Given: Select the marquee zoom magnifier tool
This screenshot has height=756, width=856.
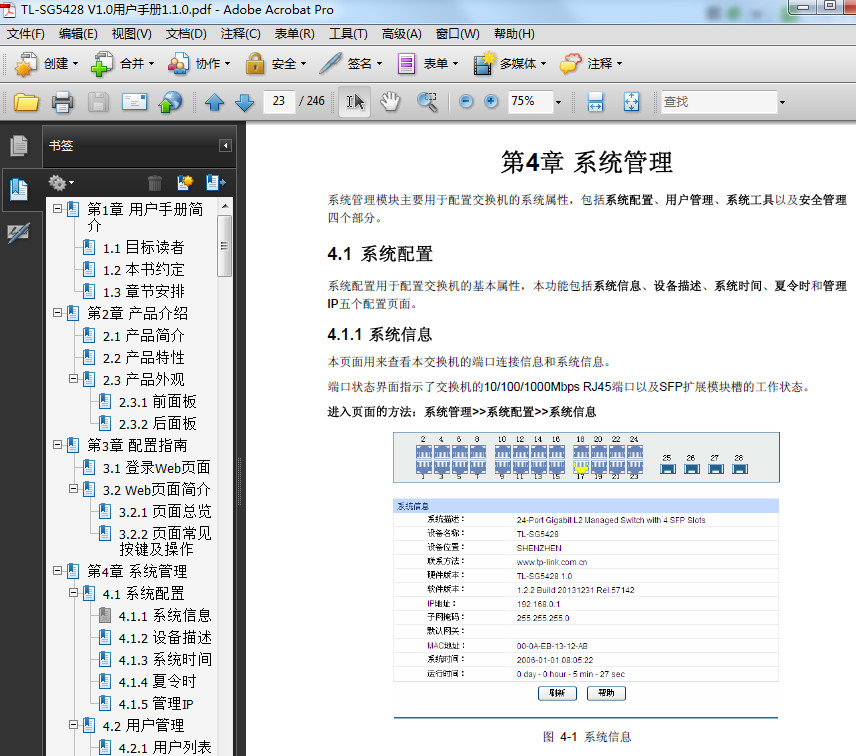Looking at the screenshot, I should pyautogui.click(x=427, y=102).
